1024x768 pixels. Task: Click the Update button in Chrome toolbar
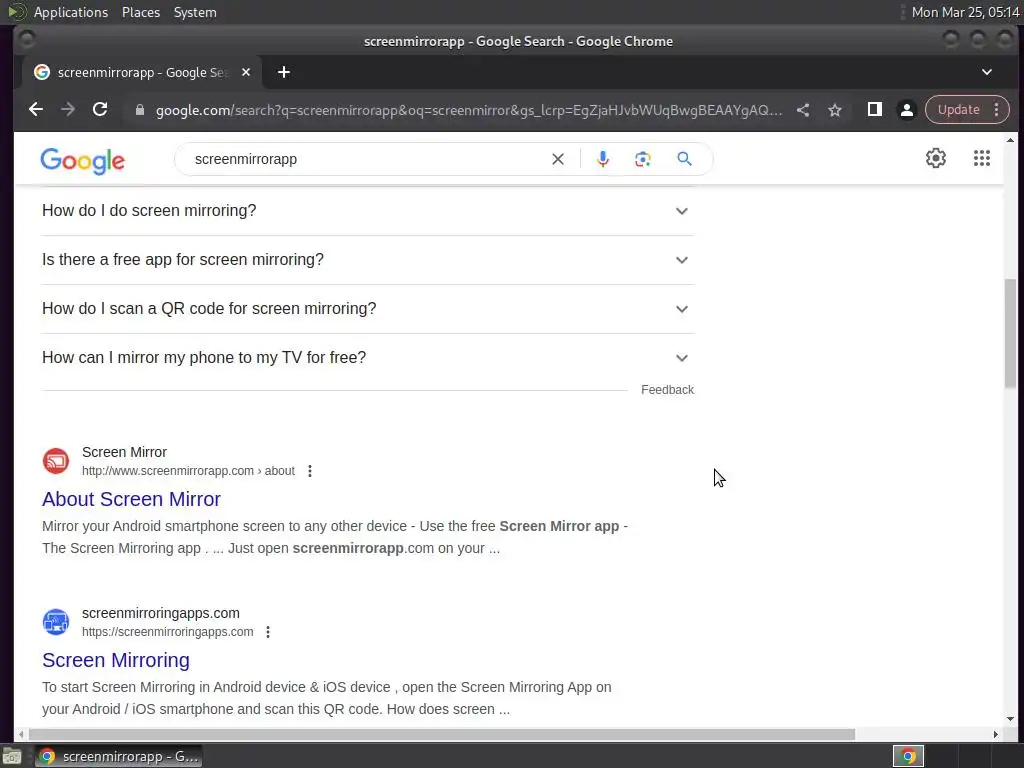coord(958,110)
